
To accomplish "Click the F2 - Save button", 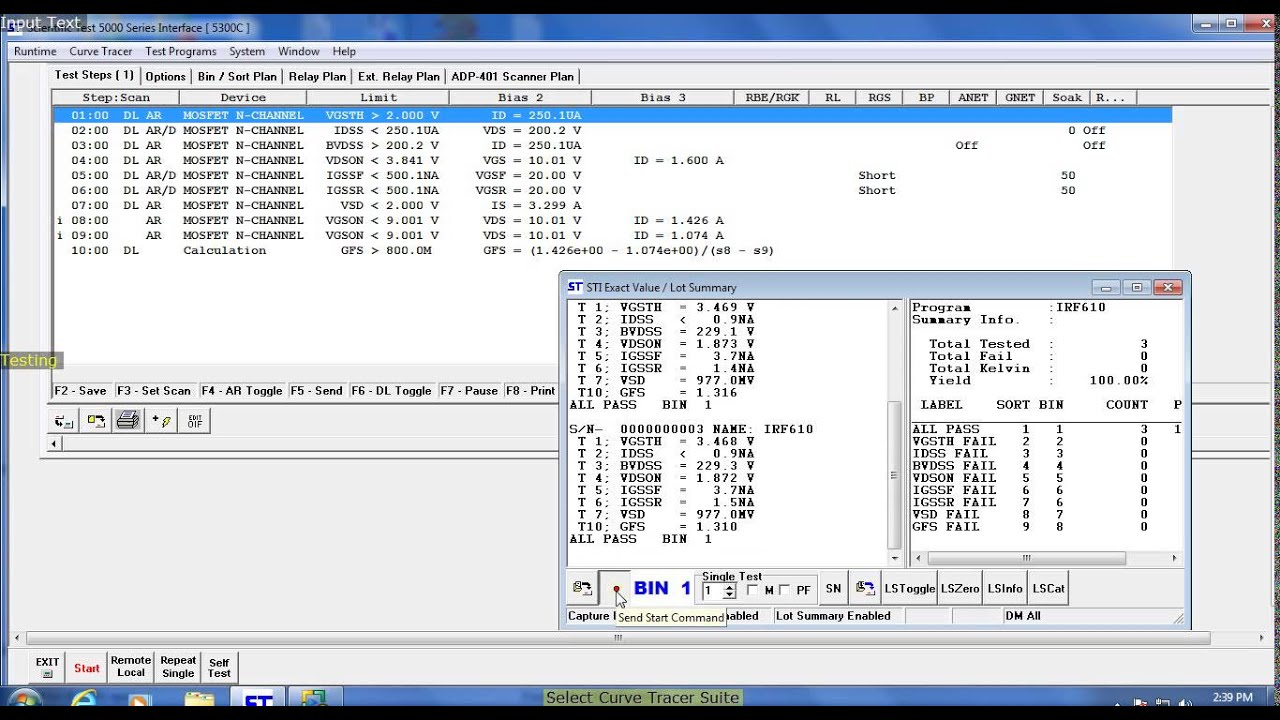I will [81, 391].
